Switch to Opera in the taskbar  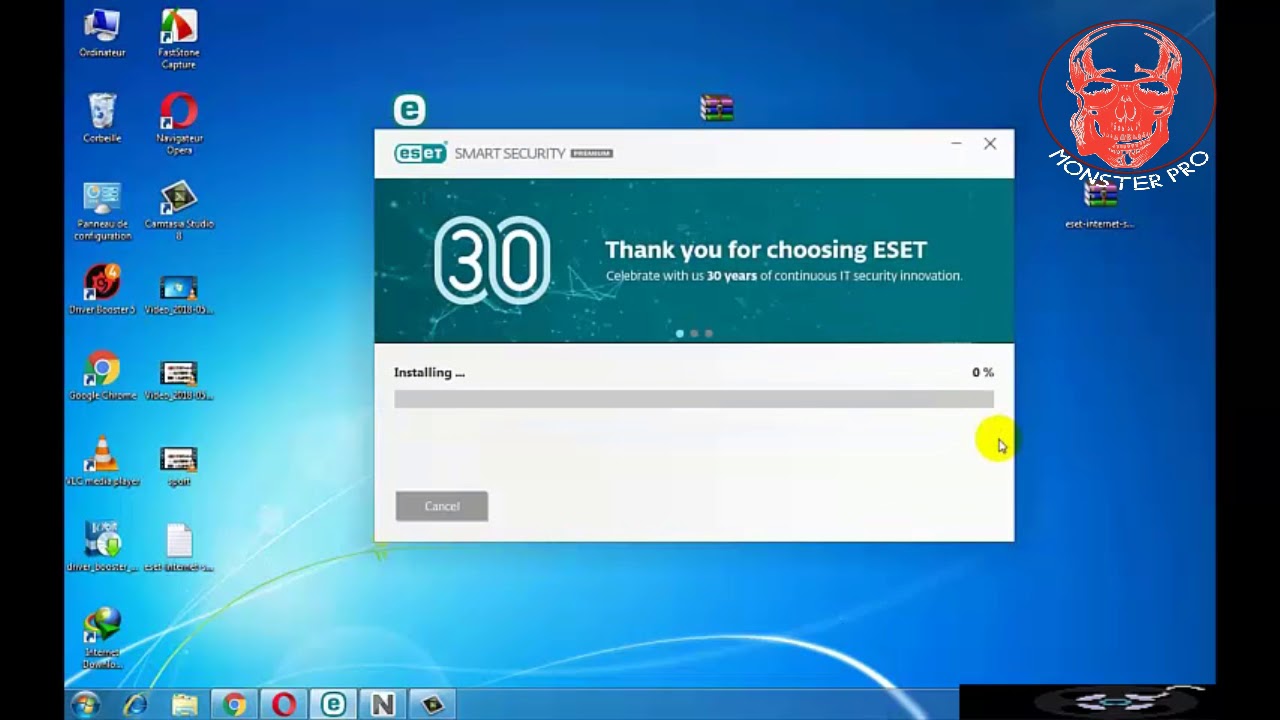tap(284, 704)
